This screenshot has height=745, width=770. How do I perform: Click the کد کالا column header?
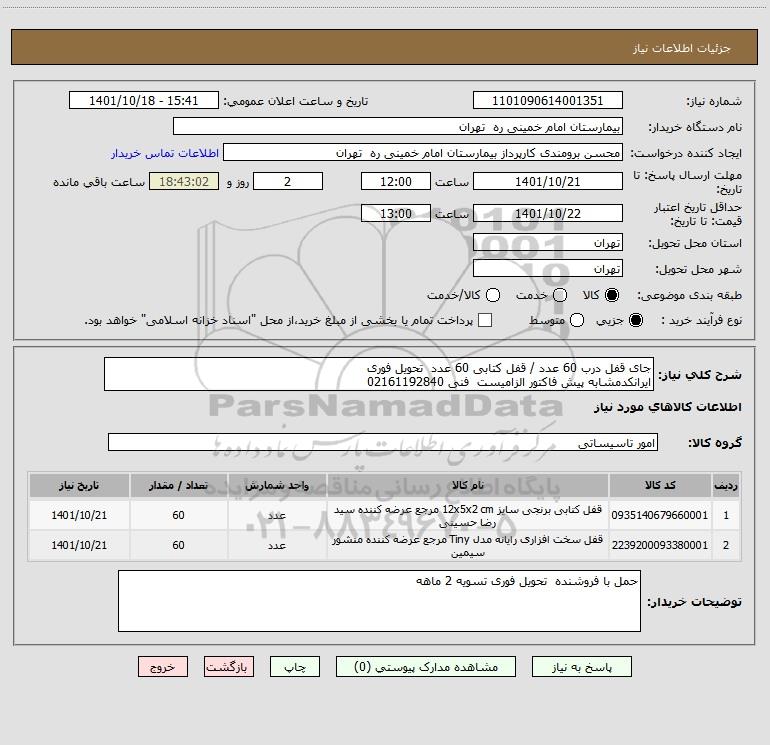pyautogui.click(x=660, y=485)
